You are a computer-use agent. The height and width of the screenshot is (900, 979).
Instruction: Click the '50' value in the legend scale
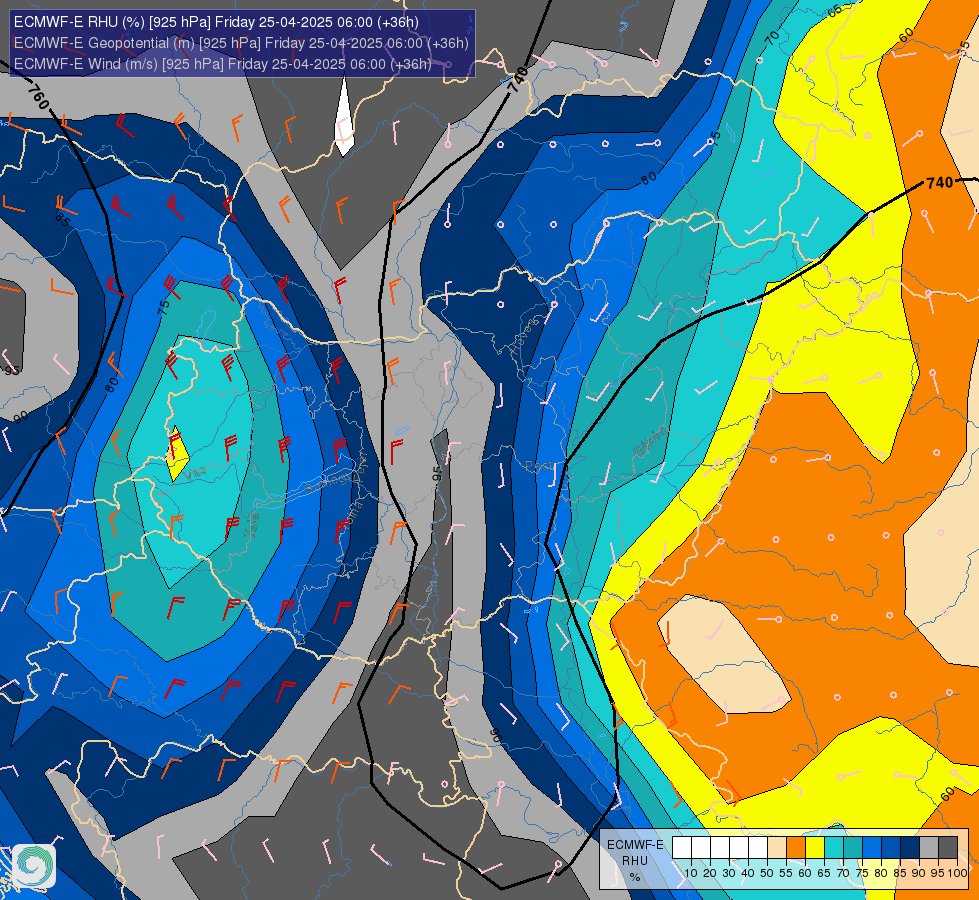tap(767, 873)
